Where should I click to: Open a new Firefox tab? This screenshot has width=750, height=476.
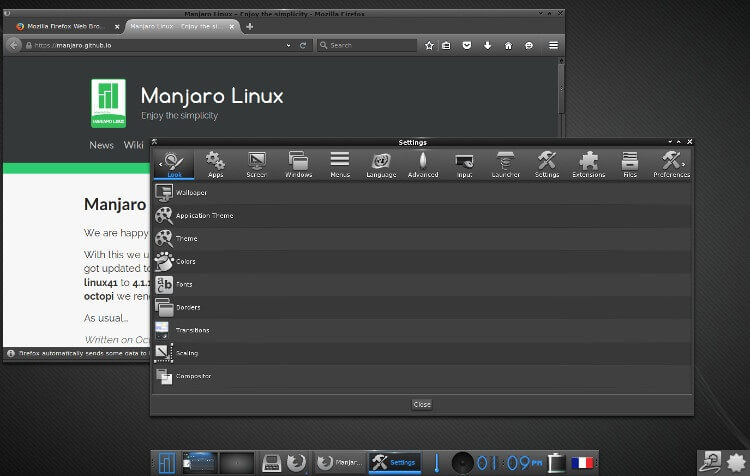pyautogui.click(x=250, y=27)
